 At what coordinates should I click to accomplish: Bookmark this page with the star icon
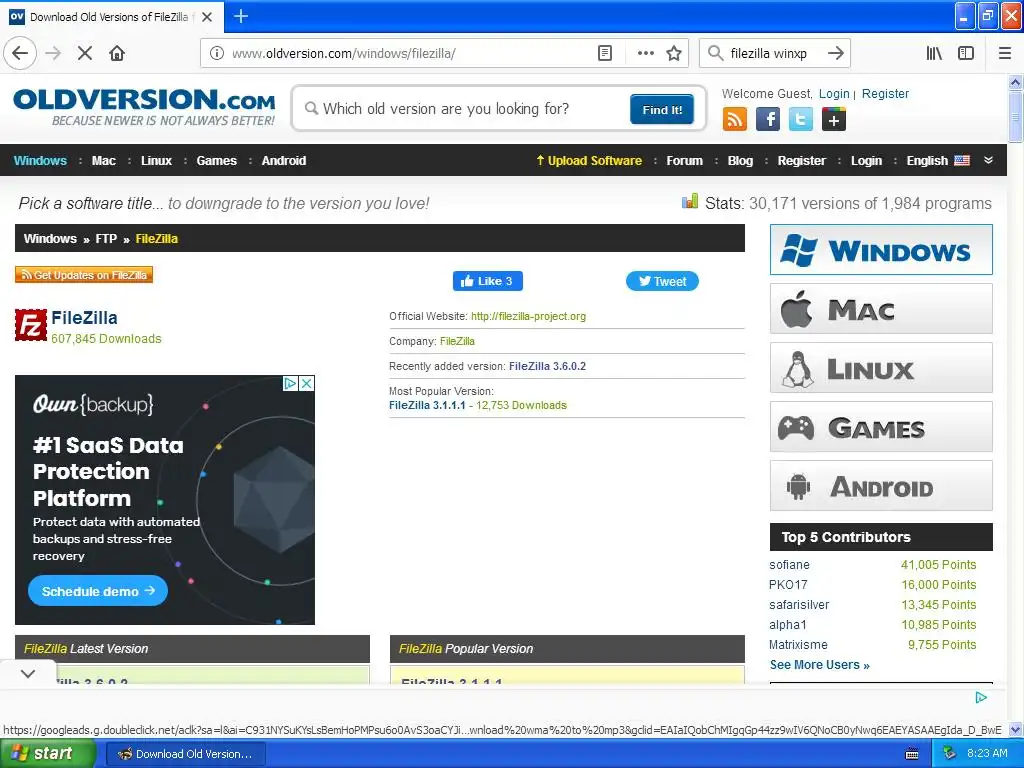point(674,53)
